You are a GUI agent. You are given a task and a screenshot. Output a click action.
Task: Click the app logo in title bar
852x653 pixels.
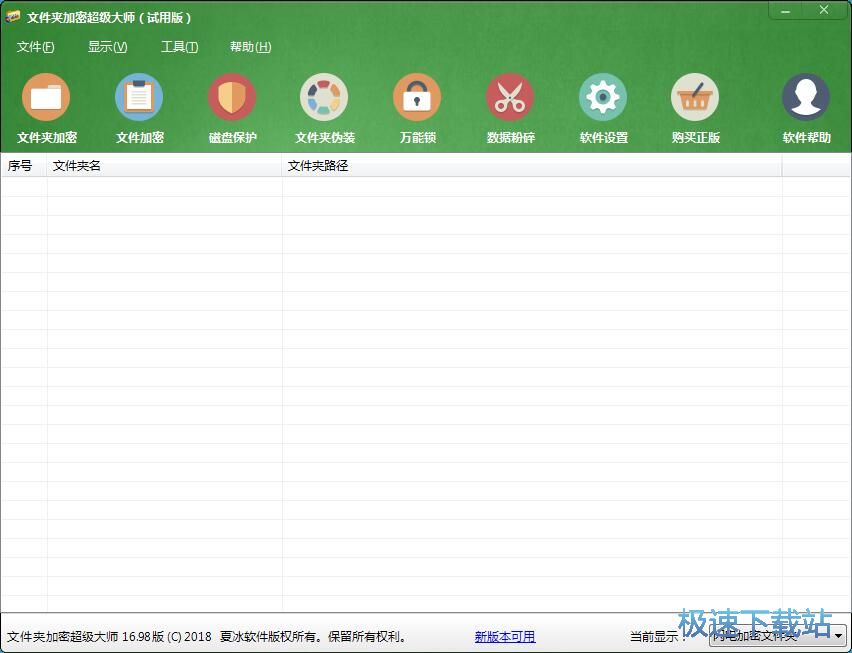[12, 17]
